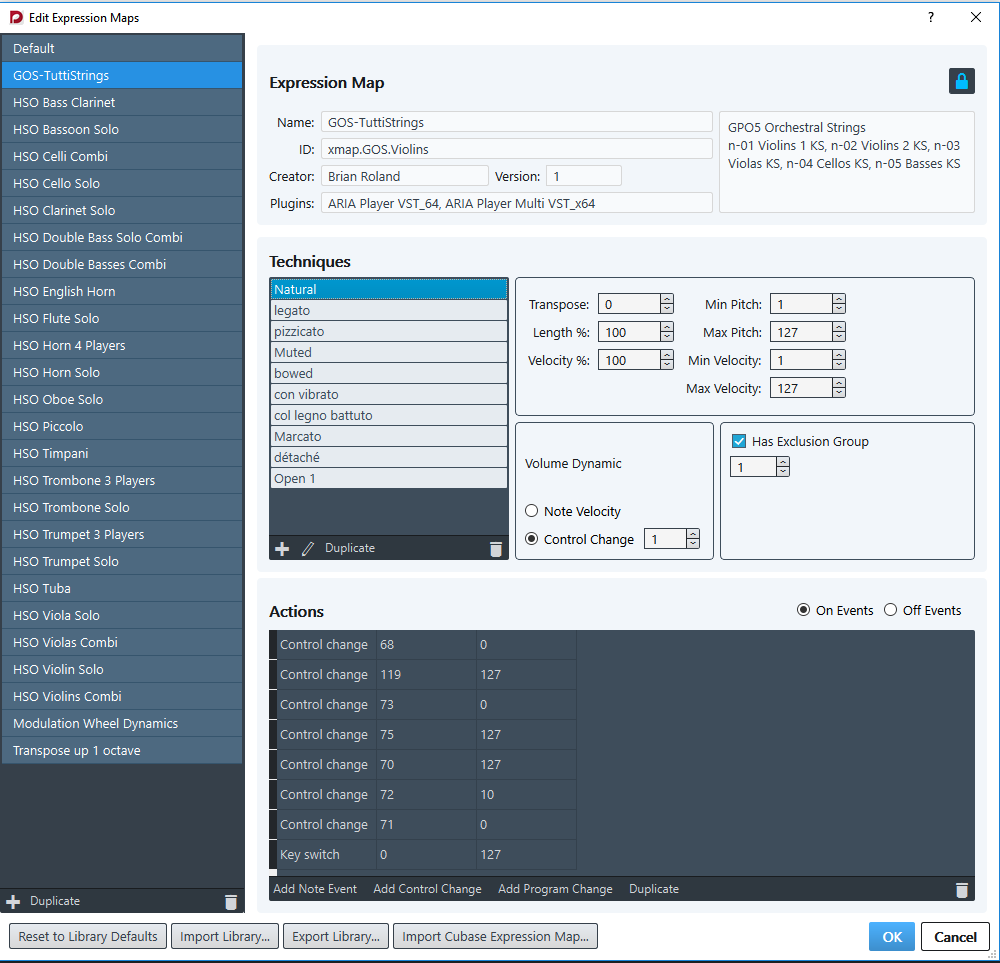The width and height of the screenshot is (1000, 963).
Task: Click Import Cubase Expression Map
Action: 496,936
